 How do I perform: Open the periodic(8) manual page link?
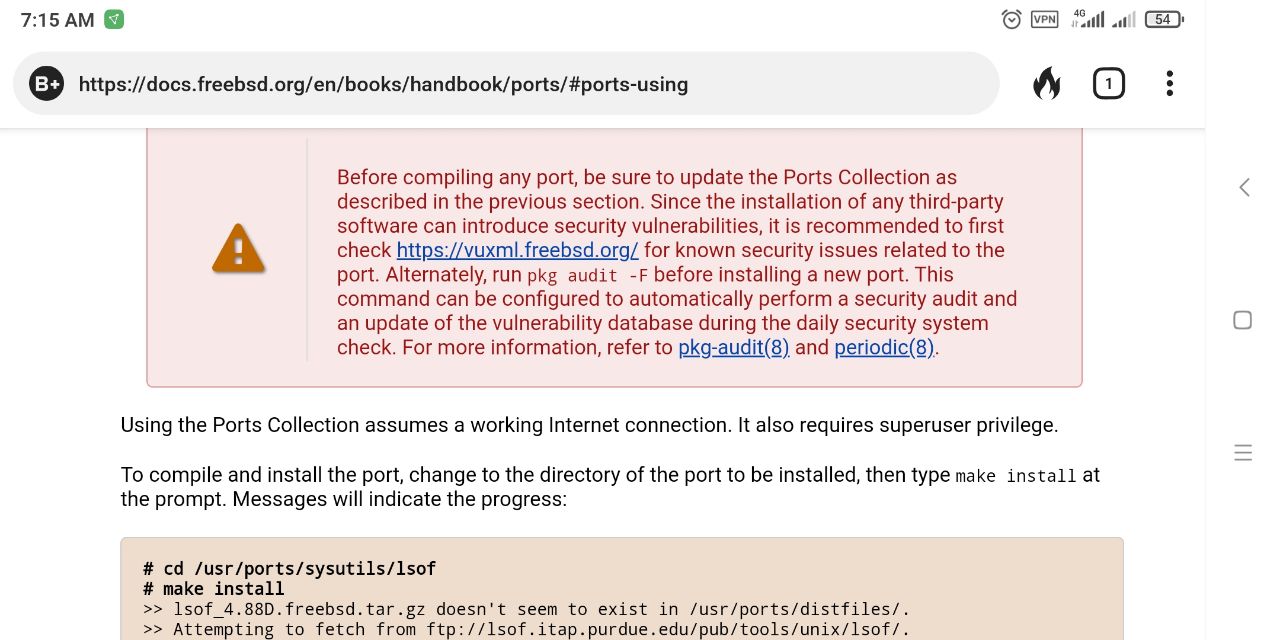click(884, 348)
